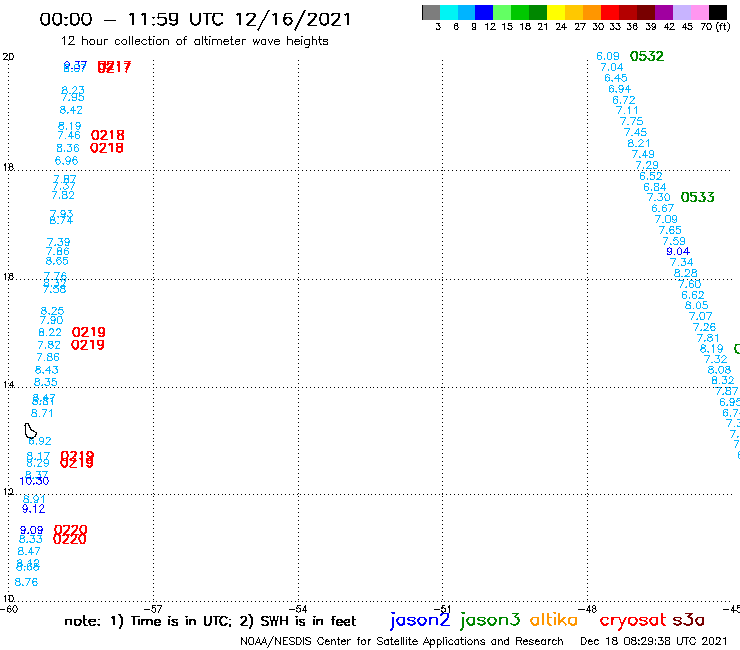Select the bright red 33 ft legend swatch
Image resolution: width=740 pixels, height=650 pixels.
[x=610, y=12]
